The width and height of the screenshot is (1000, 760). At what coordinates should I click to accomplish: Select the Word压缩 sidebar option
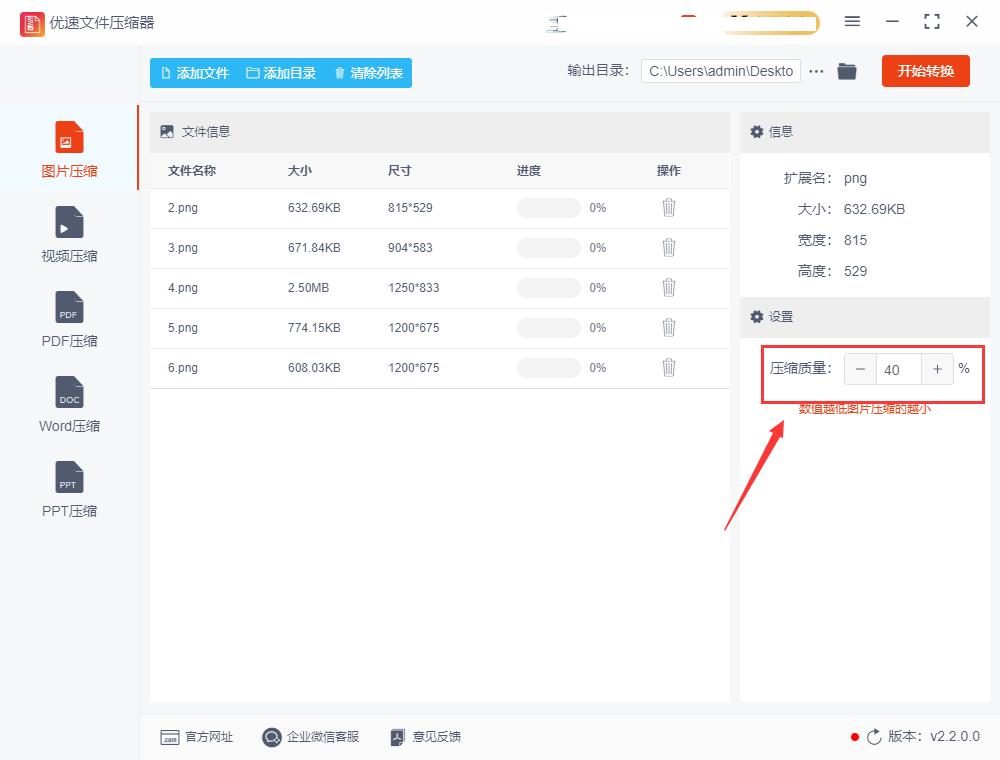click(68, 405)
